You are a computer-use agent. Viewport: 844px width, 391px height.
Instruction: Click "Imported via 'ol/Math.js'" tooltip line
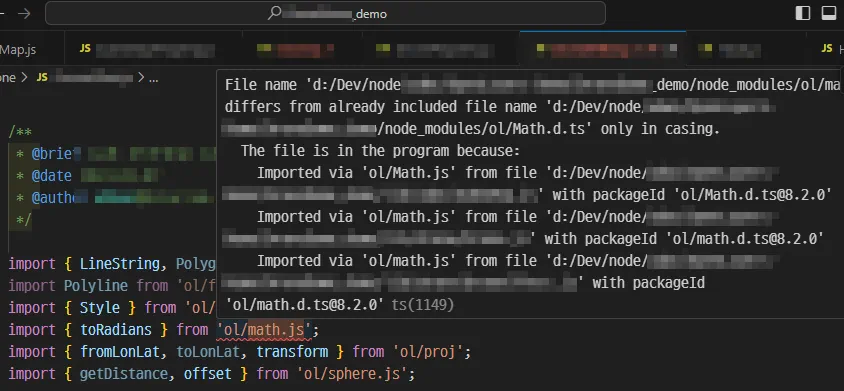click(357, 173)
